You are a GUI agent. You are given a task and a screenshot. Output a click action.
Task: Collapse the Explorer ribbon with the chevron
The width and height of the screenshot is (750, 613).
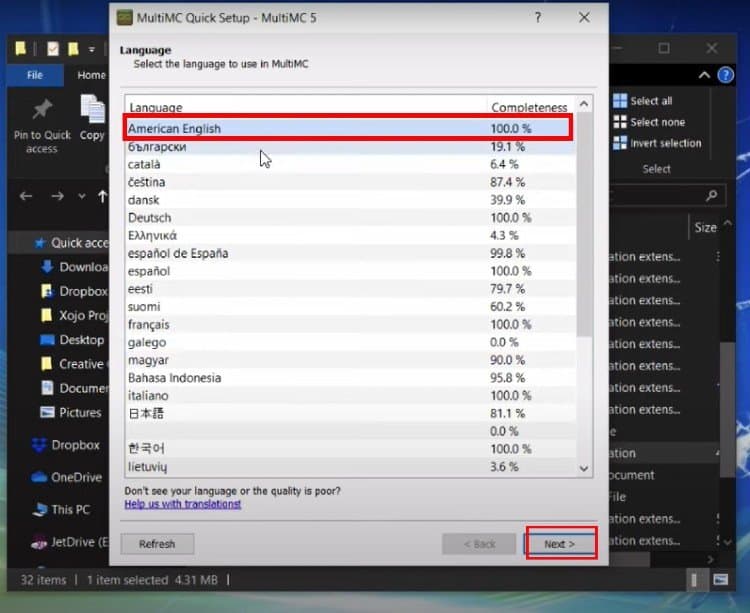[704, 75]
